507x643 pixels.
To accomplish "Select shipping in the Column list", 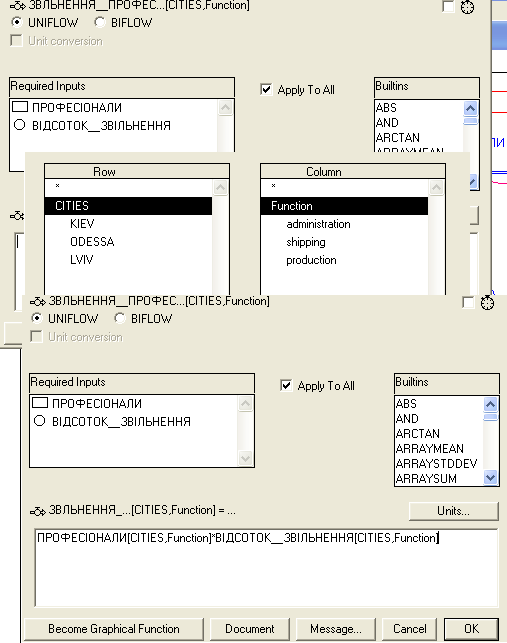I will (x=306, y=242).
